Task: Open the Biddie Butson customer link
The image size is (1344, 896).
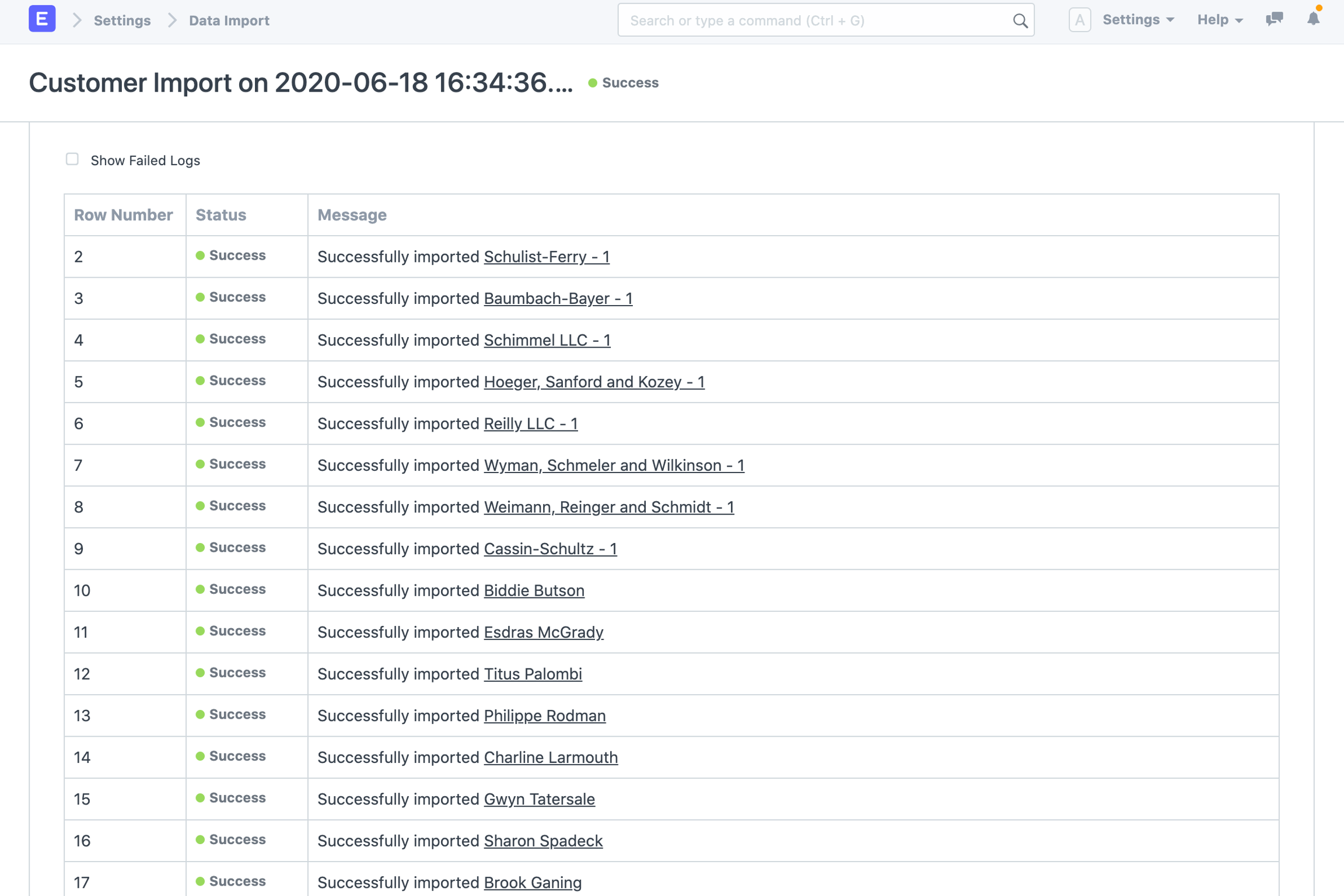Action: (533, 590)
